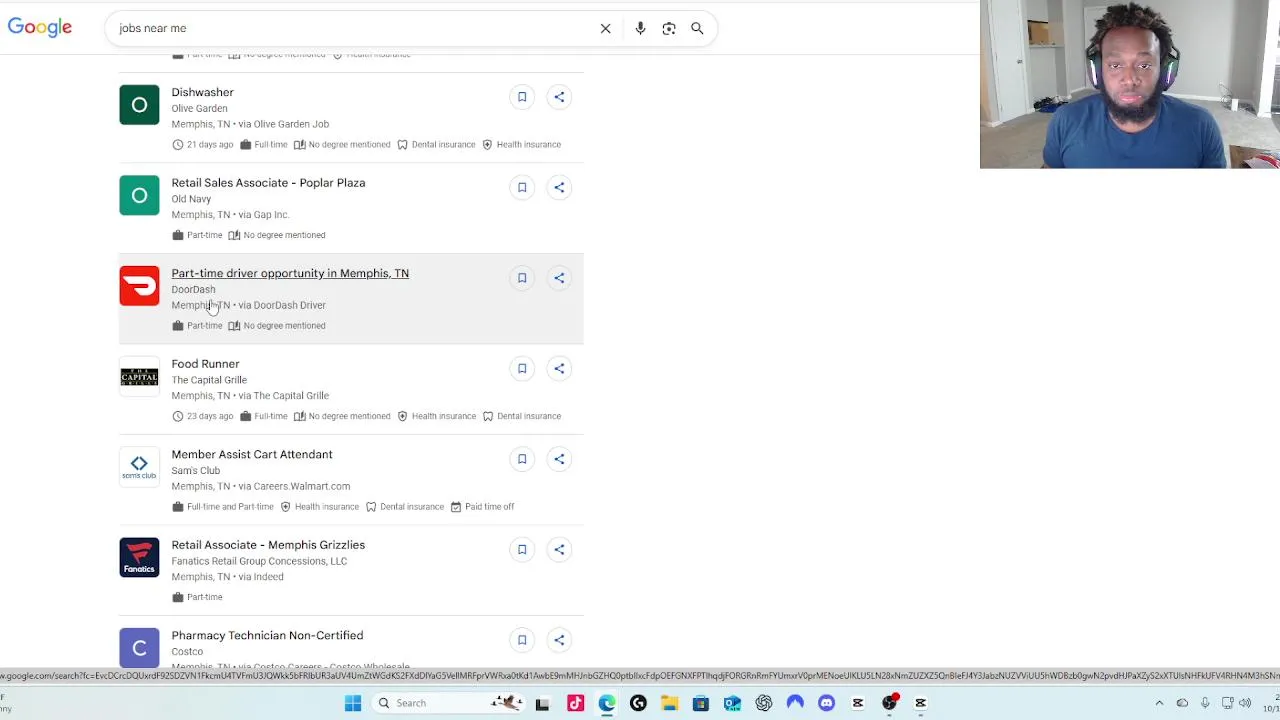Open Pharmacy Technician Non-Certified listing
Viewport: 1280px width, 720px height.
[267, 635]
